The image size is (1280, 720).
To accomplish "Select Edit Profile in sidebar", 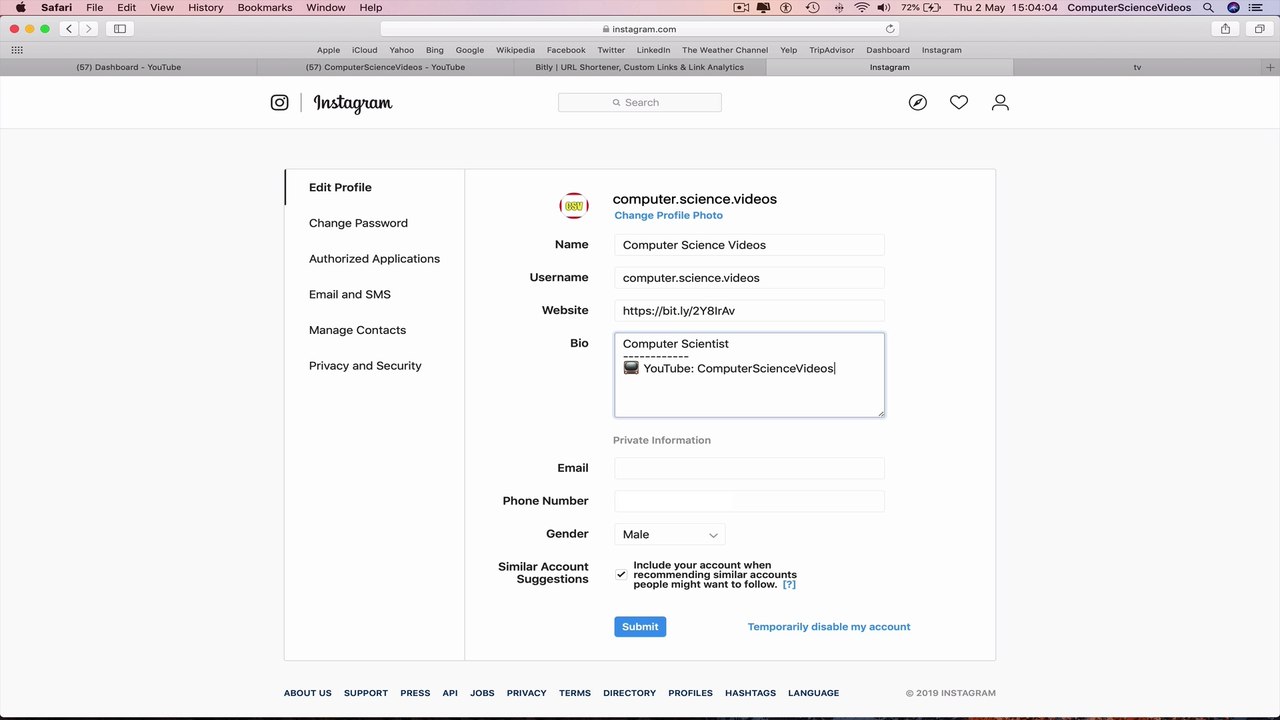I will 340,187.
